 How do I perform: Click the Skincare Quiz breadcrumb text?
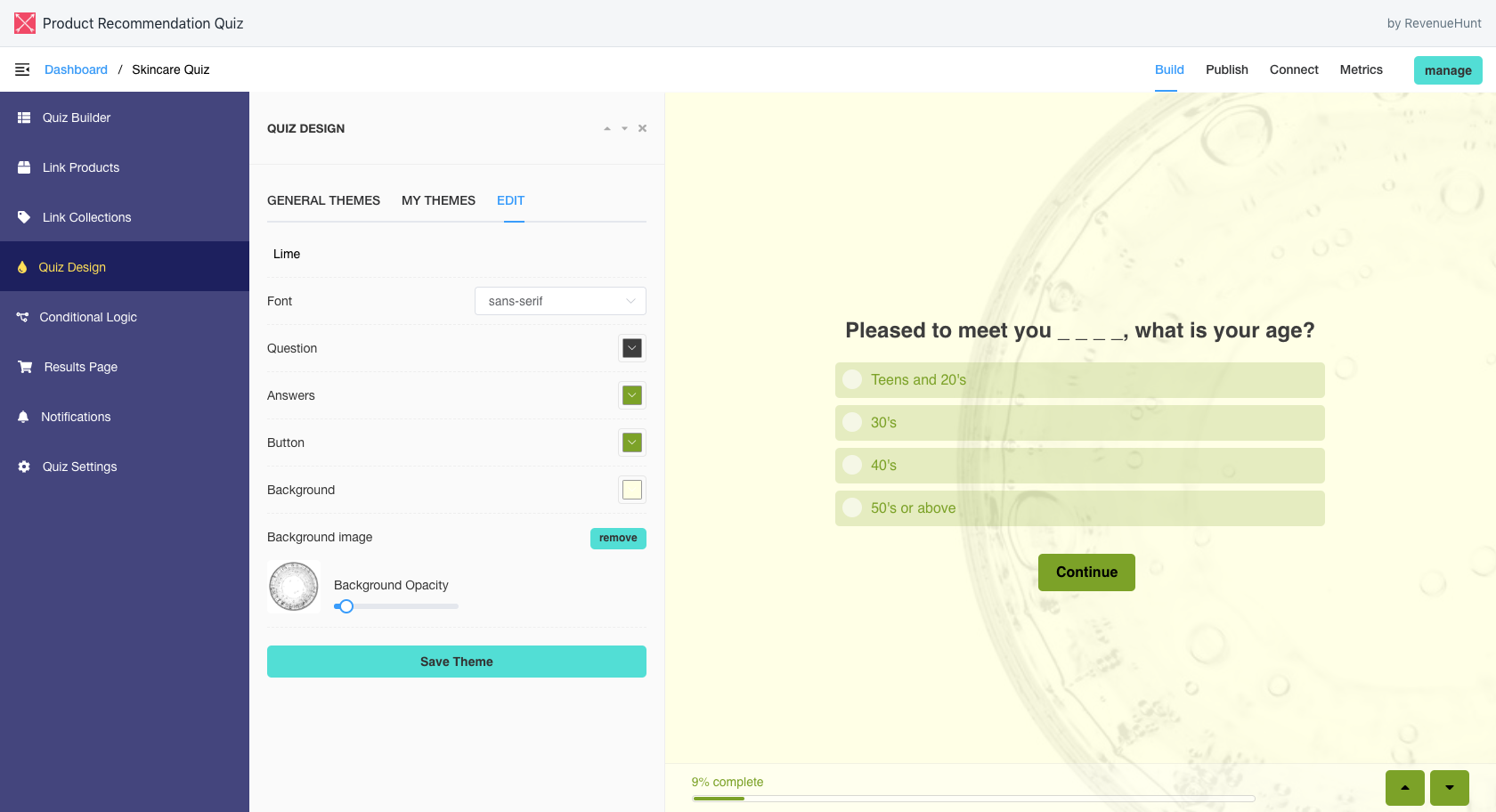point(171,69)
